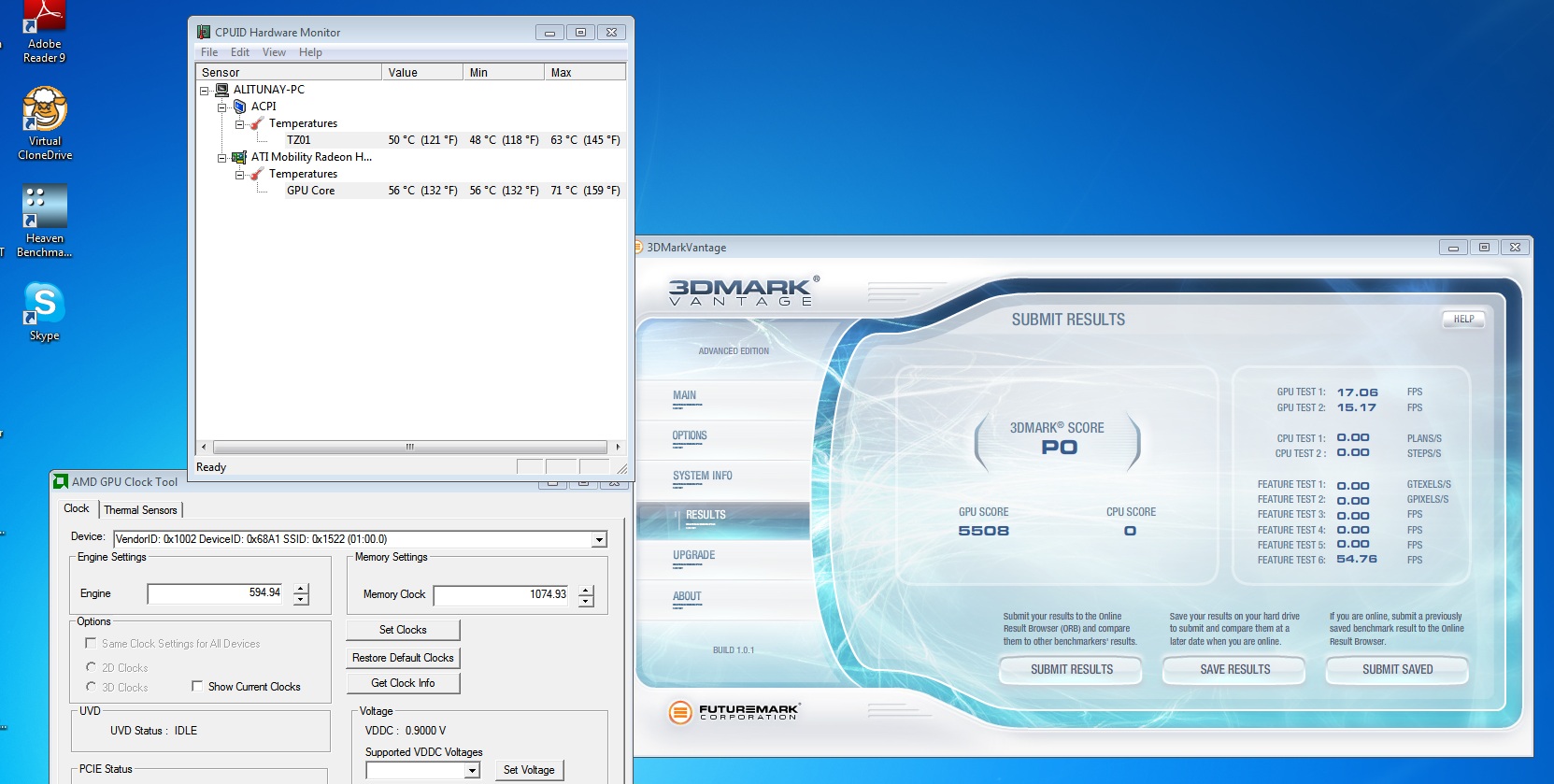Viewport: 1554px width, 784px height.
Task: Launch Heaven Benchmark desktop shortcut
Action: pyautogui.click(x=44, y=221)
